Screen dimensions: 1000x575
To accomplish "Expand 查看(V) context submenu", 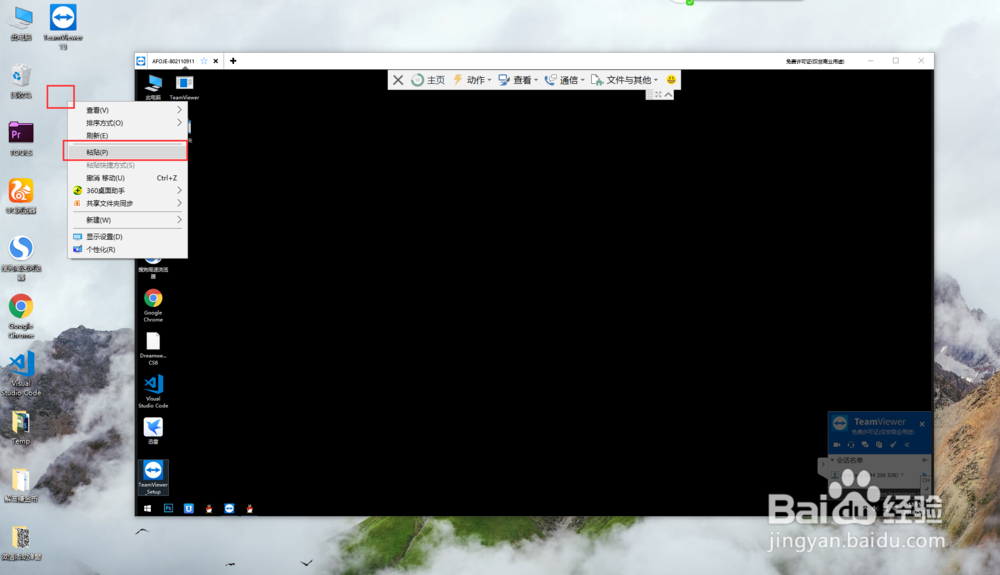I will pyautogui.click(x=127, y=110).
